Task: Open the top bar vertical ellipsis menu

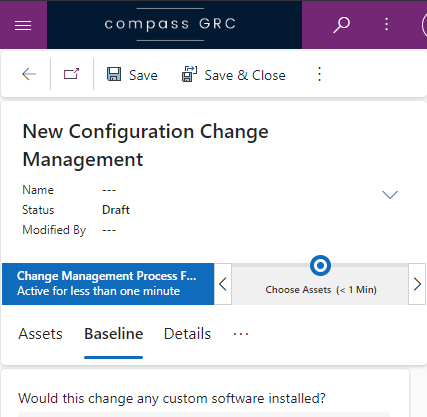Action: click(x=386, y=24)
